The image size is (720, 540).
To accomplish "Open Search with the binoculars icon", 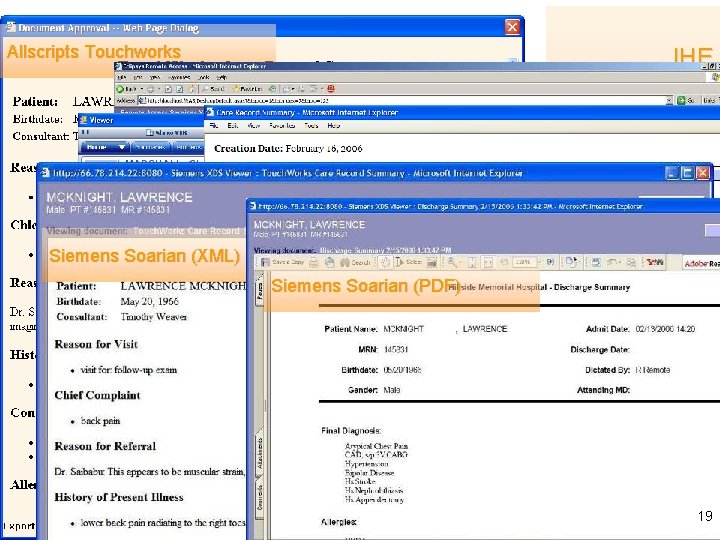I will 354,262.
